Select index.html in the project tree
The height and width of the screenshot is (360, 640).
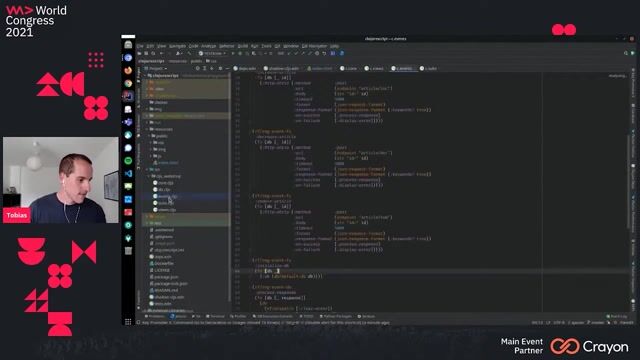pos(165,163)
